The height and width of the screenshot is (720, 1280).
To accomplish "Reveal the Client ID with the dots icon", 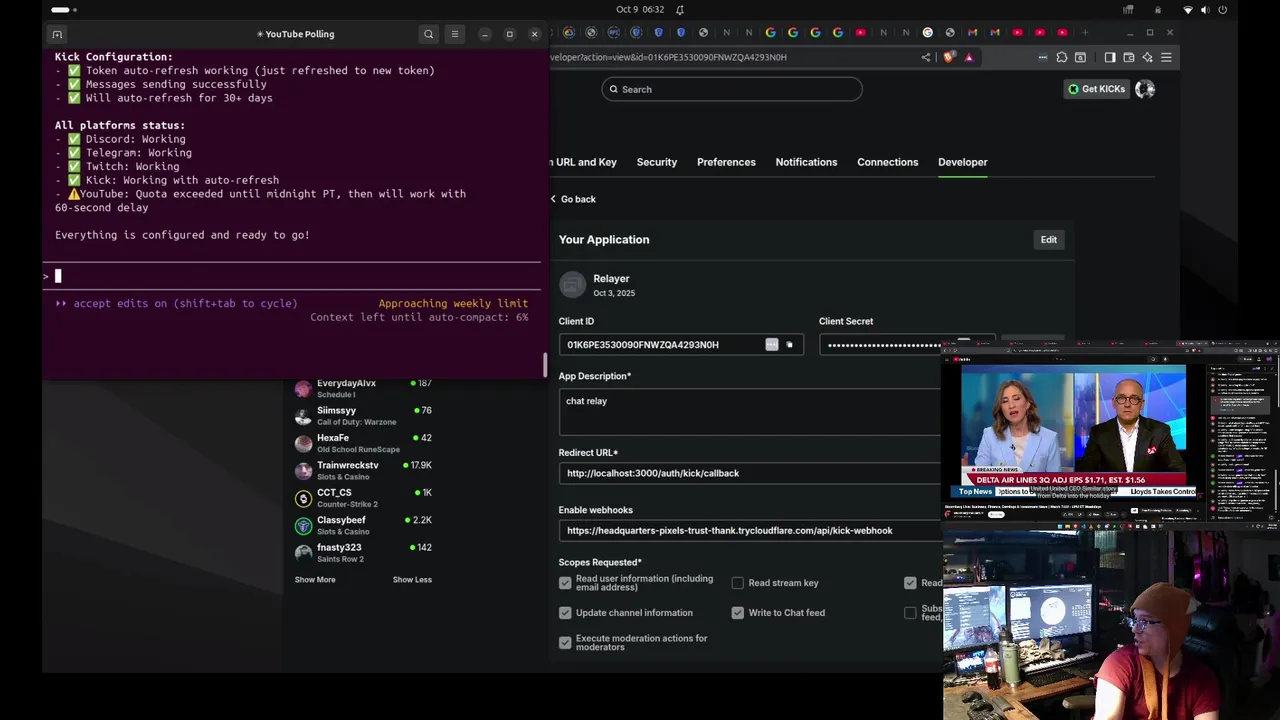I will click(772, 345).
